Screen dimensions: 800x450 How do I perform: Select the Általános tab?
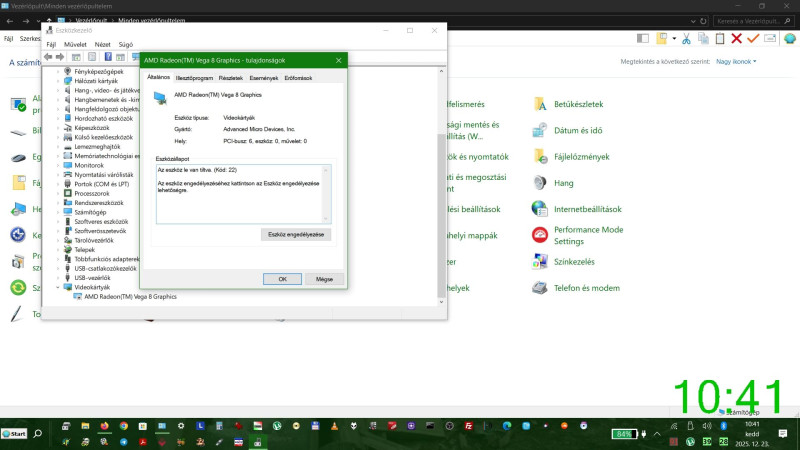(x=158, y=77)
